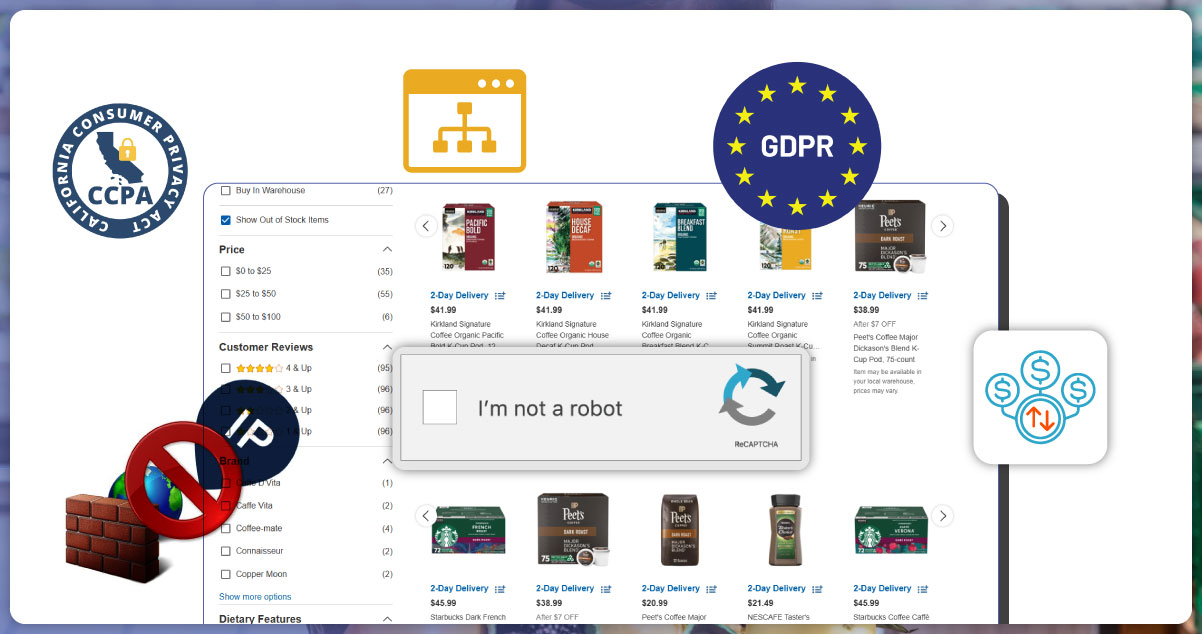
Task: Click compare icon beside House Decaf delivery
Action: click(x=606, y=296)
